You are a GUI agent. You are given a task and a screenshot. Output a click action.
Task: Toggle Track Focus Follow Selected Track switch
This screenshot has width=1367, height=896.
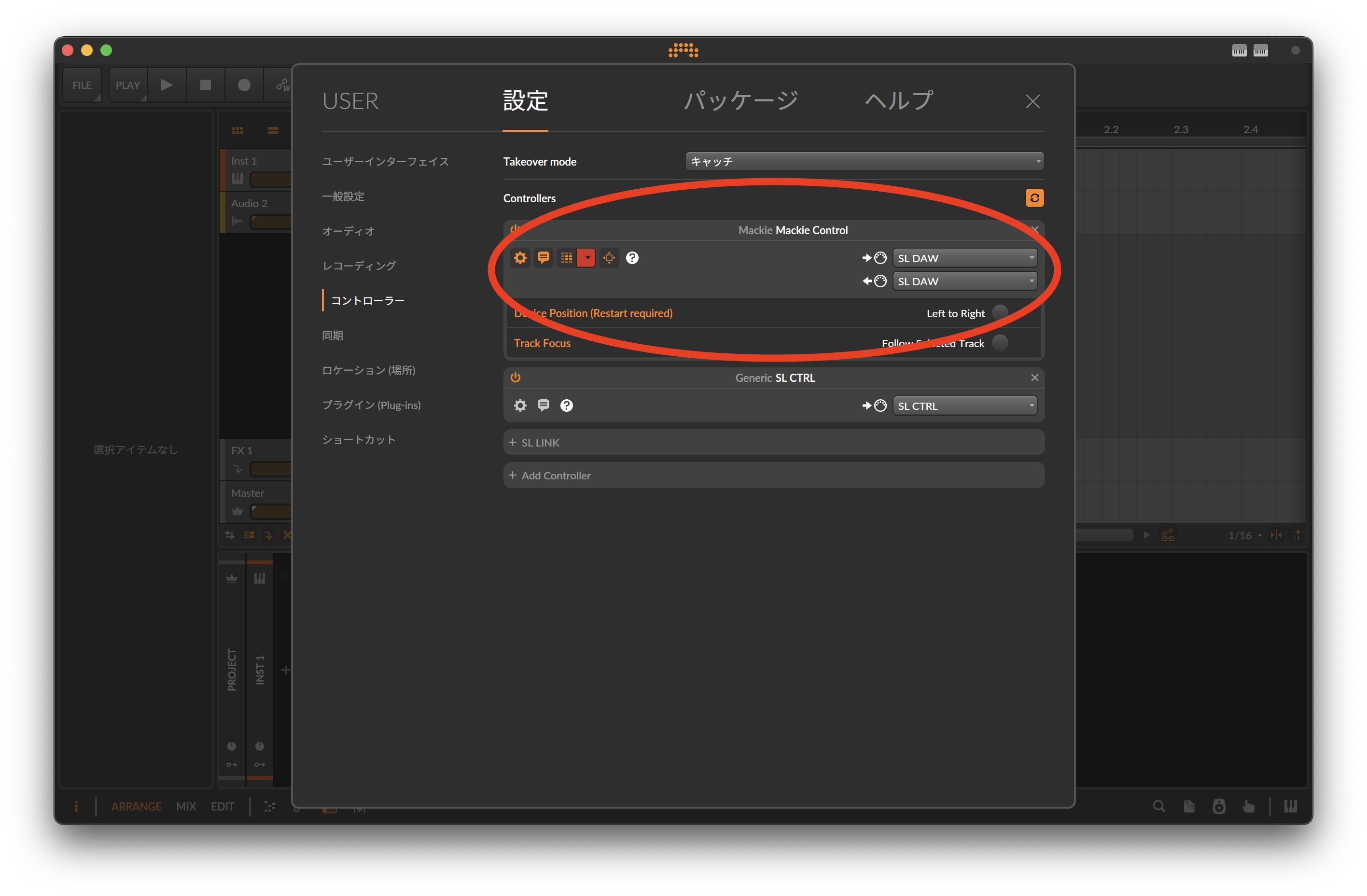[999, 343]
